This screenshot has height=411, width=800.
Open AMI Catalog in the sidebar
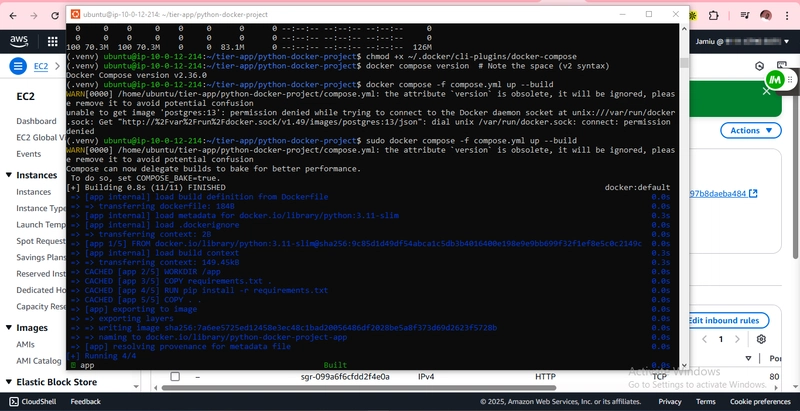click(x=39, y=361)
